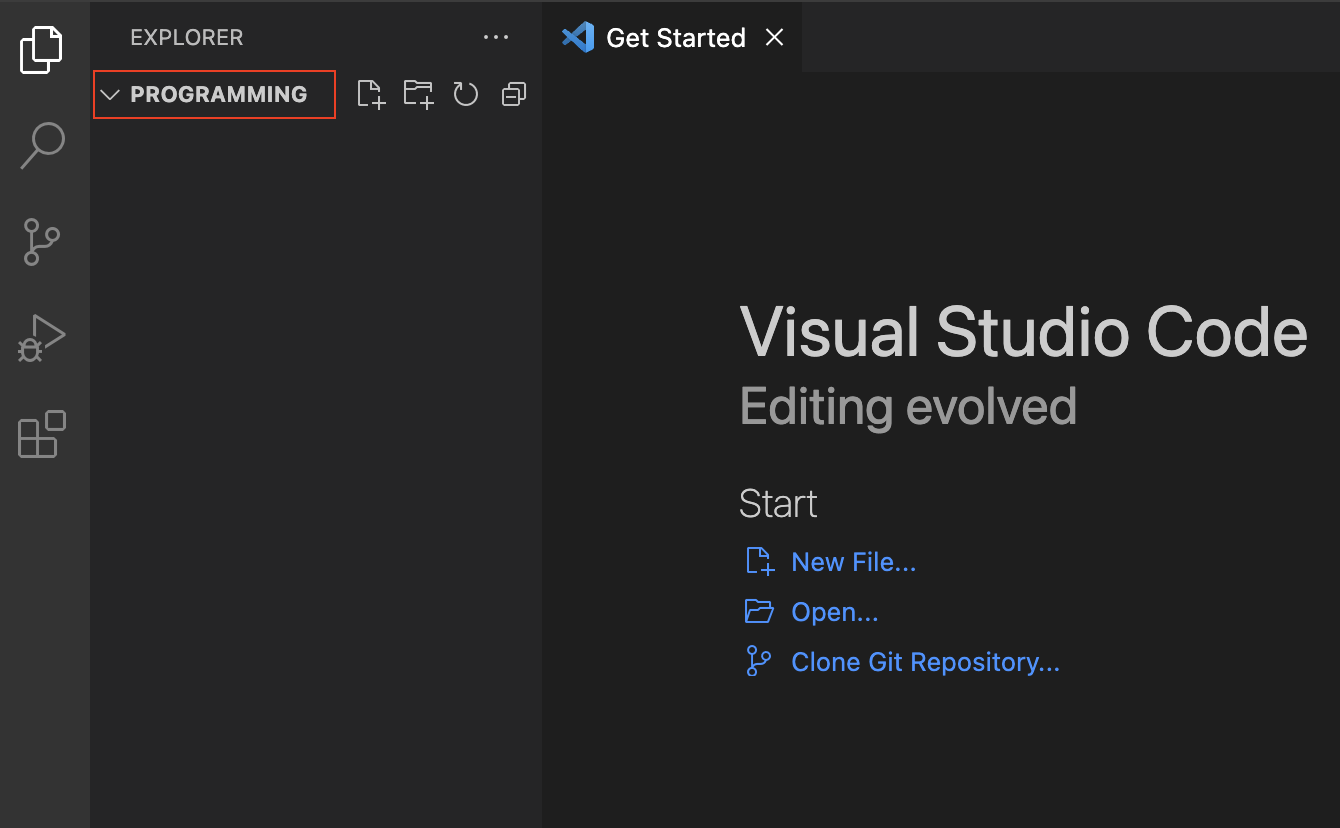
Task: Open the Explorer view in activity bar
Action: [41, 50]
